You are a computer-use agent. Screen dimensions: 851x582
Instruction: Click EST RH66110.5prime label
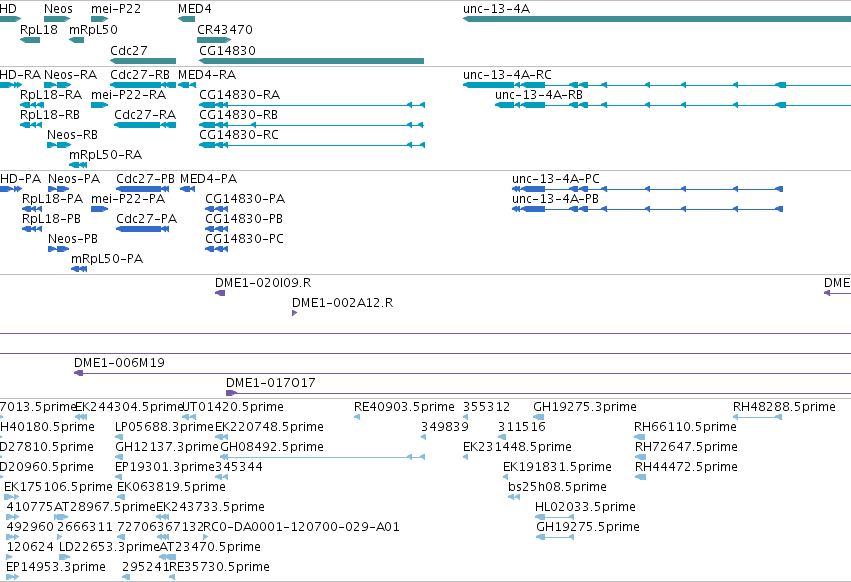(x=685, y=427)
